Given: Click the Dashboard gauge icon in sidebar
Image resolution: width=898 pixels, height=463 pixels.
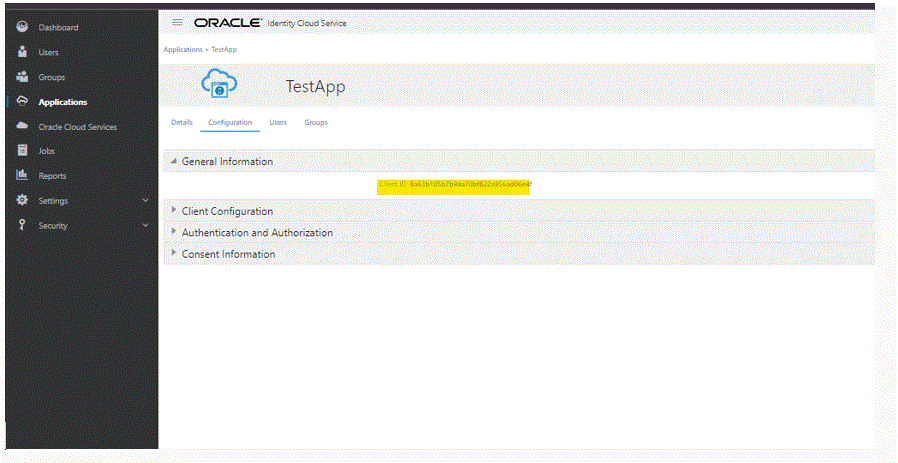Looking at the screenshot, I should click(22, 27).
